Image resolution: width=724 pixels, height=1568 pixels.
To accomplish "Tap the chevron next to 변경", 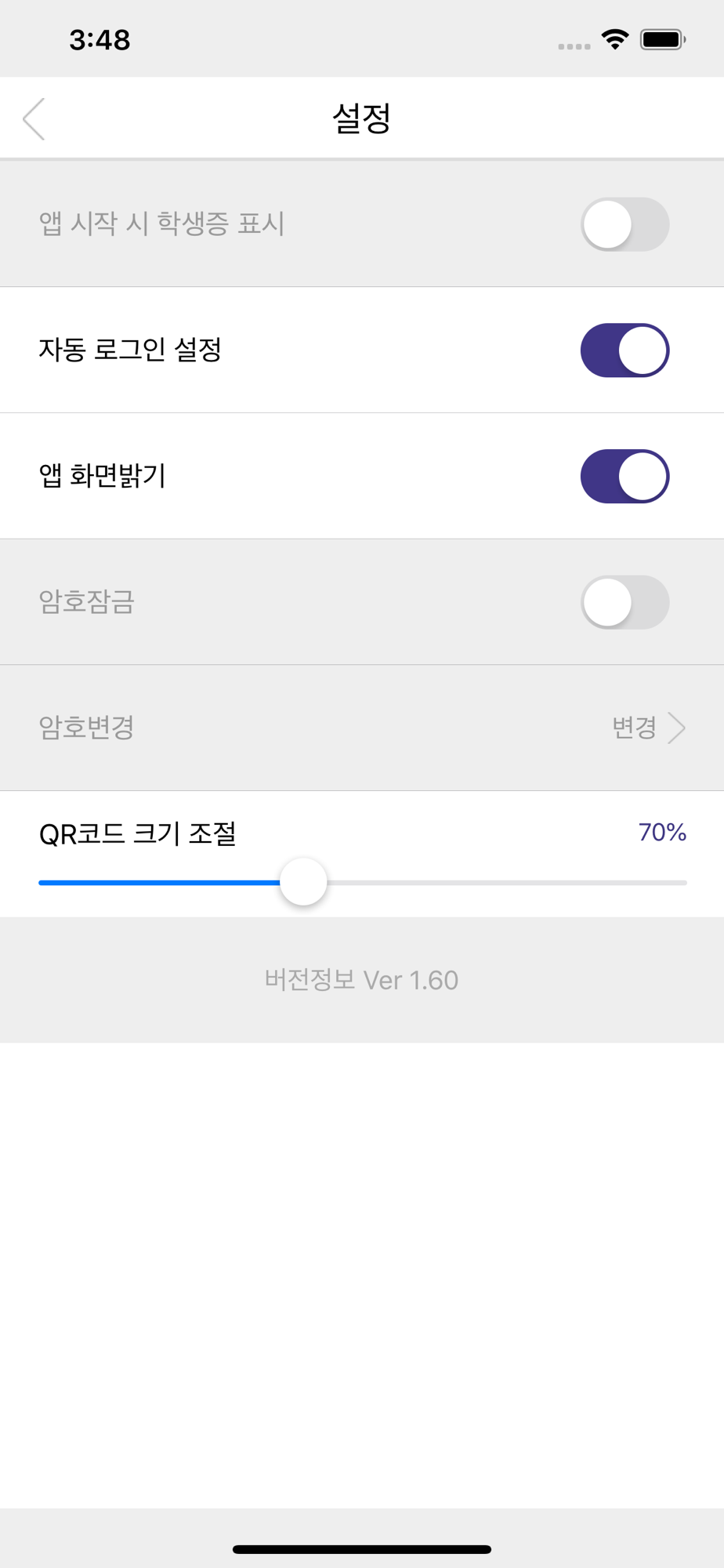I will coord(677,728).
